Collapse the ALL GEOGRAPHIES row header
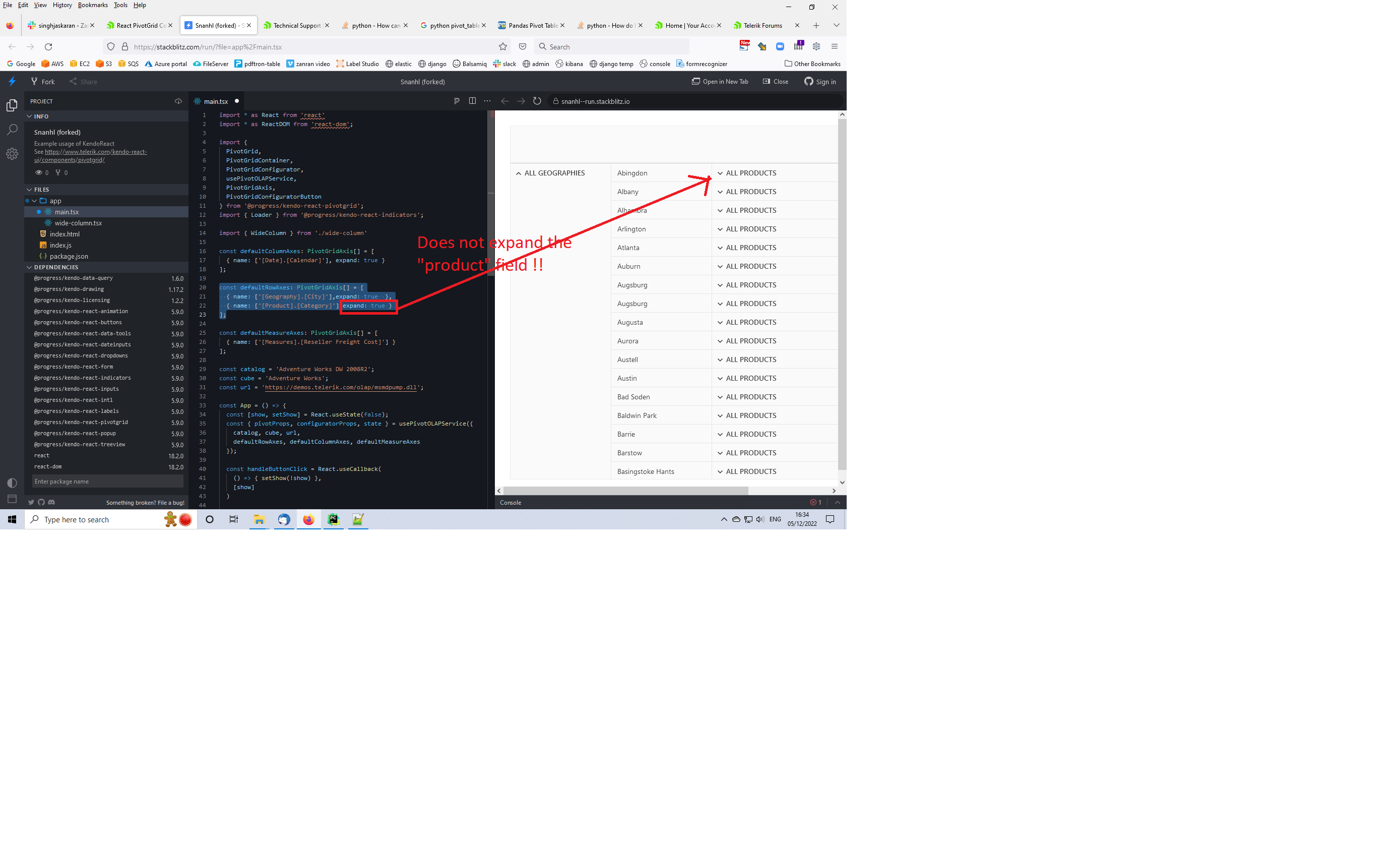 [518, 173]
